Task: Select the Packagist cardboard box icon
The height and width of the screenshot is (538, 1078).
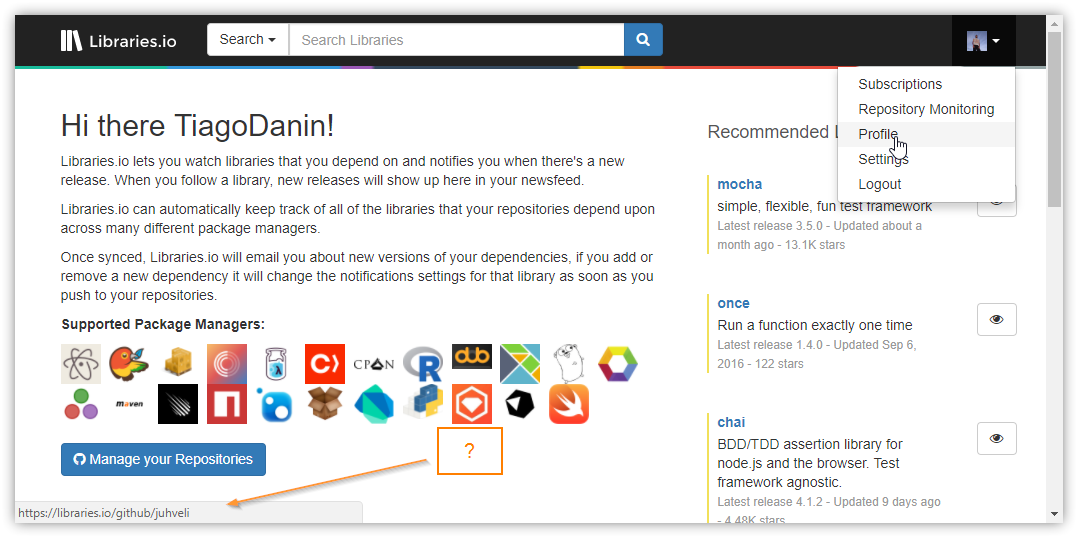Action: click(324, 404)
